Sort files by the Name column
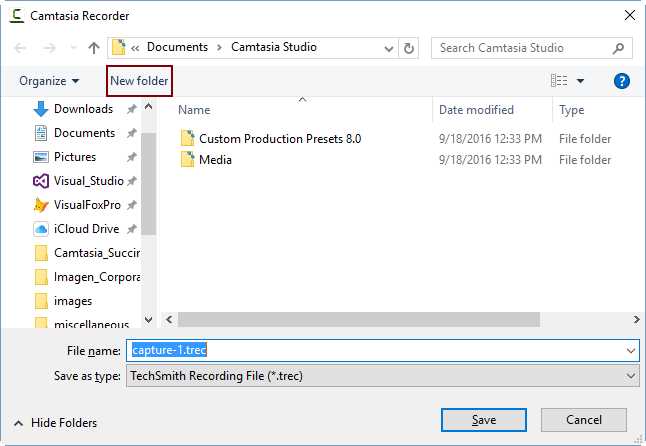The image size is (646, 446). tap(194, 110)
